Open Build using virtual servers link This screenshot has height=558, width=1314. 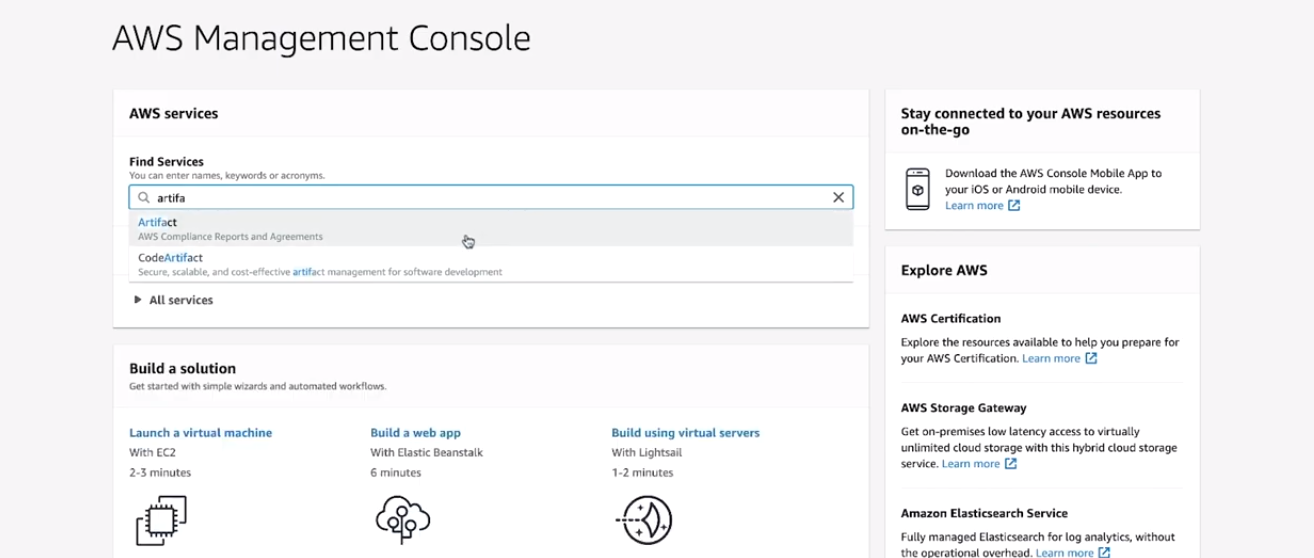(x=685, y=433)
